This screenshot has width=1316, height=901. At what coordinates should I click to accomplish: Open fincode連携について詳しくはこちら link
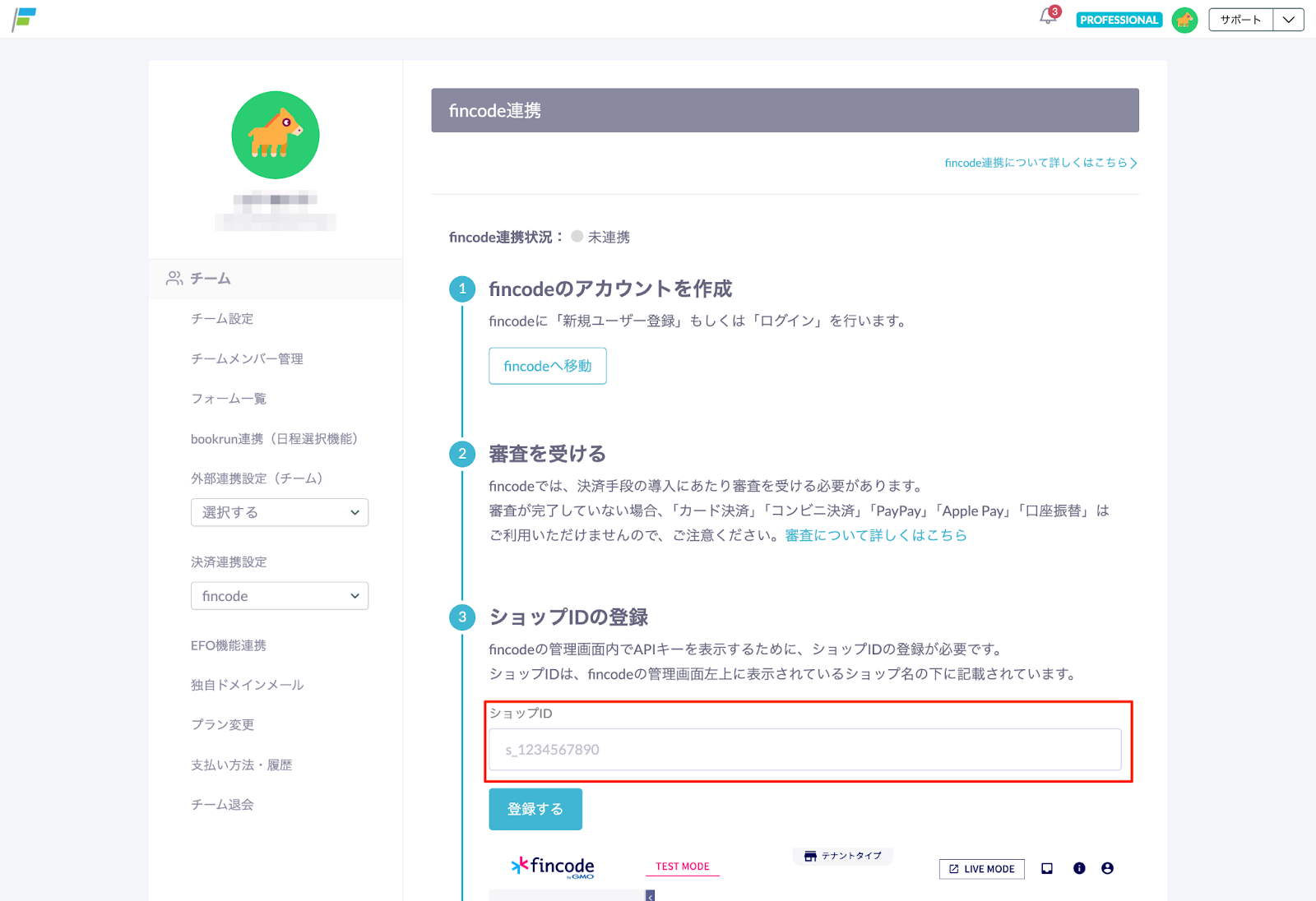[x=1040, y=163]
